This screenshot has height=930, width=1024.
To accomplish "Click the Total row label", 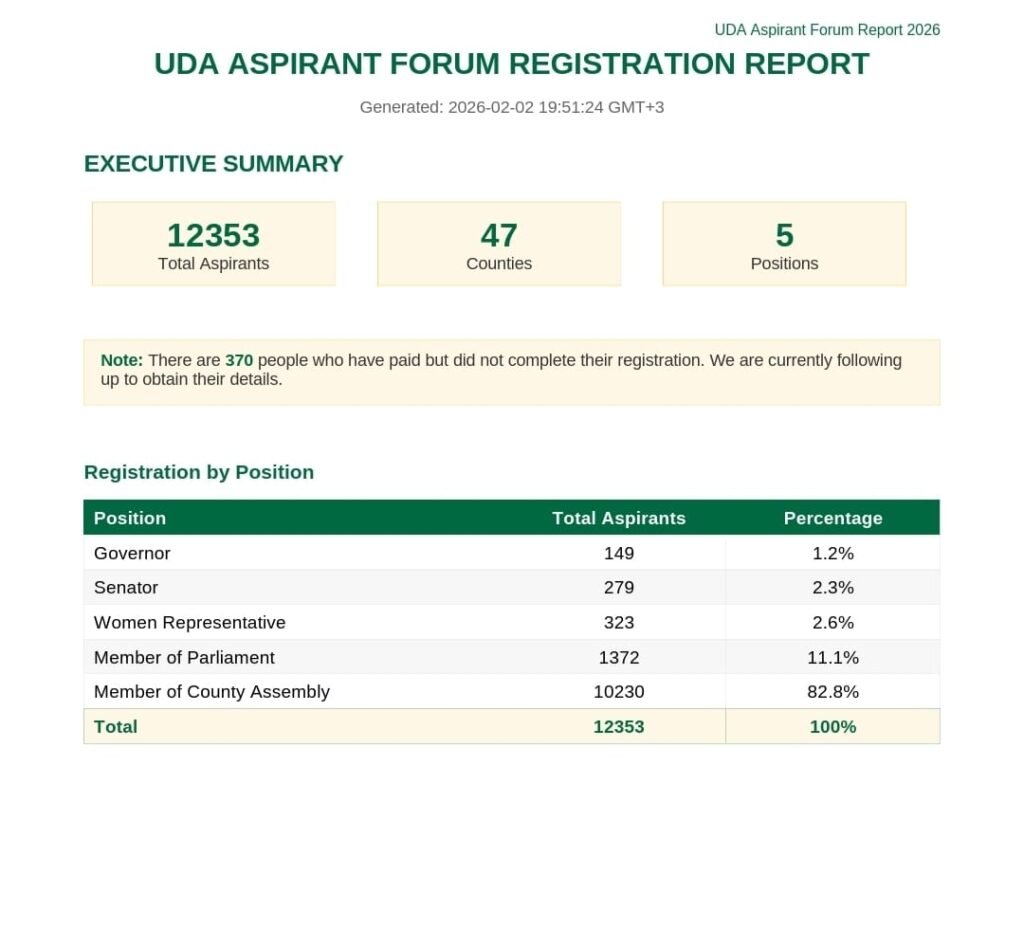I will pyautogui.click(x=115, y=727).
